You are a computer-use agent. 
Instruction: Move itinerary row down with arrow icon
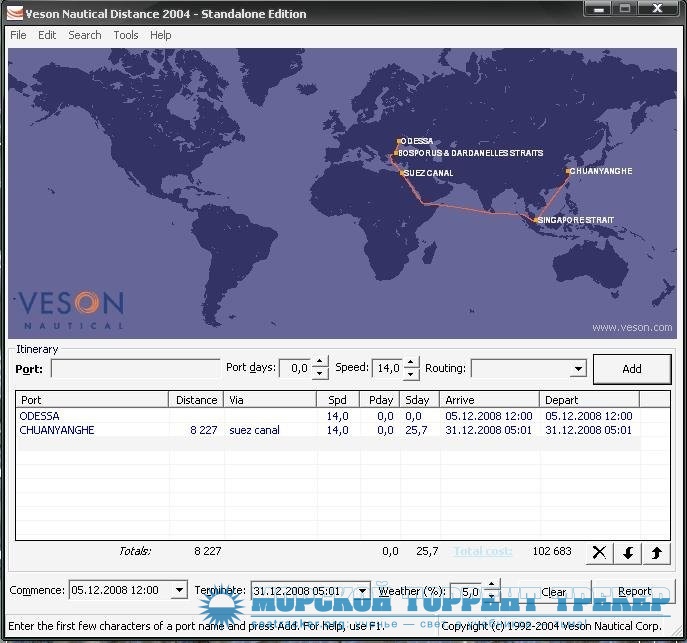627,552
